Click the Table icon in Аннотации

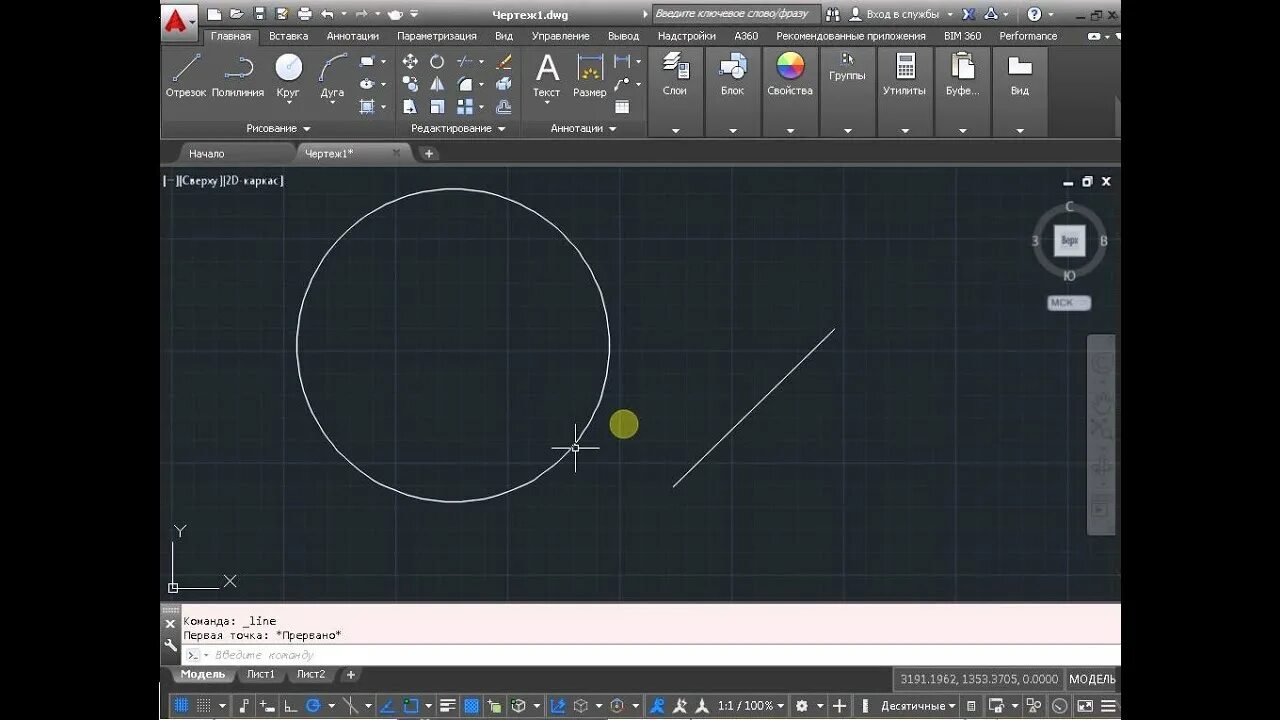coord(622,106)
